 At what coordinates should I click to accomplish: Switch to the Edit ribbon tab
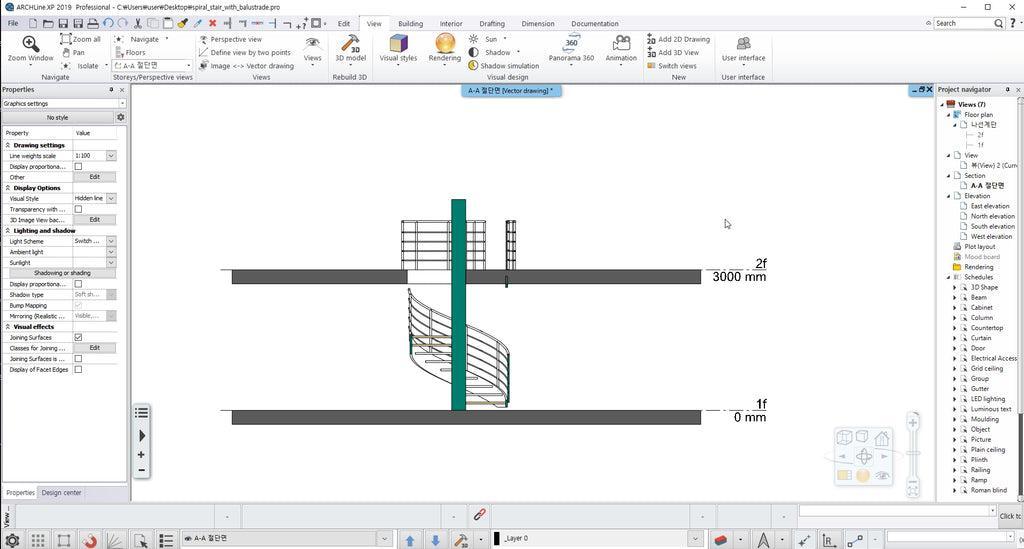point(344,24)
